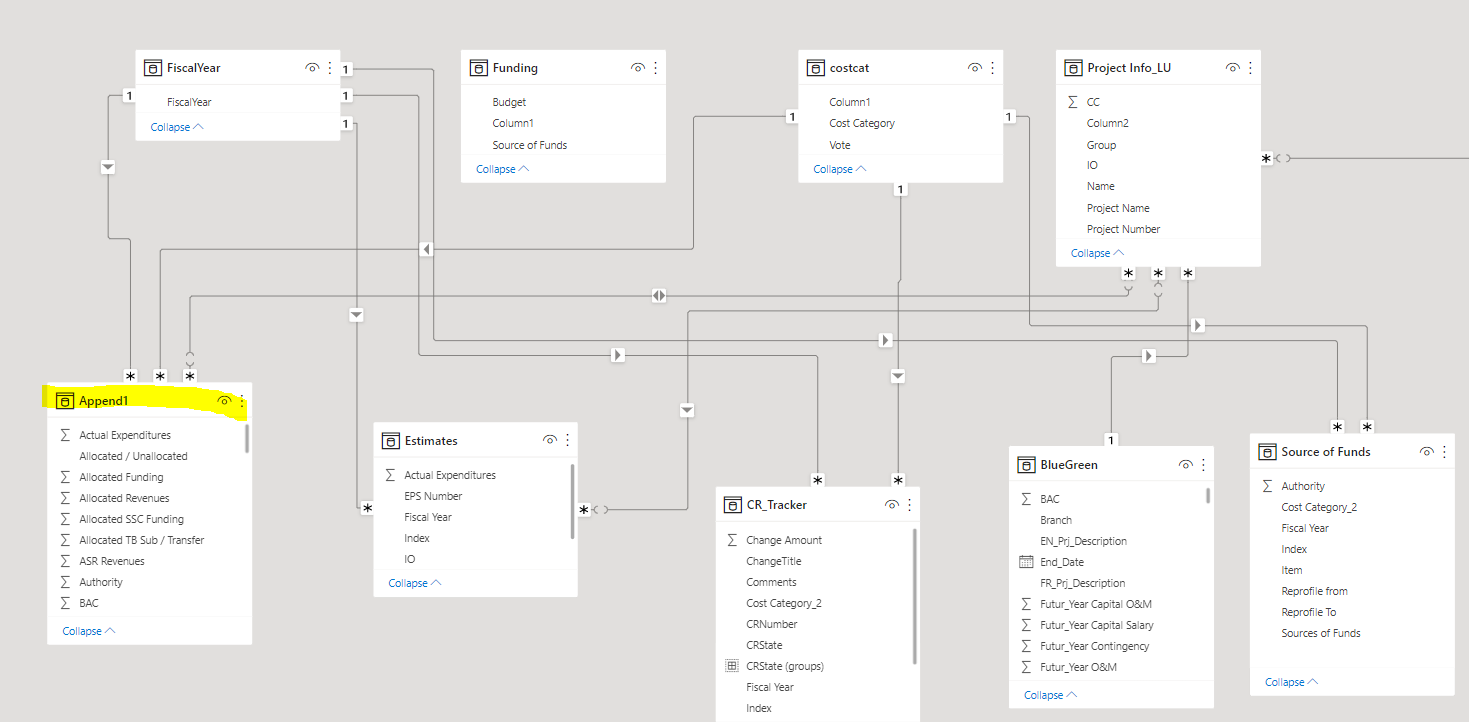Screen dimensions: 1469x722
Task: Toggle visibility of Funding table
Action: [x=638, y=68]
